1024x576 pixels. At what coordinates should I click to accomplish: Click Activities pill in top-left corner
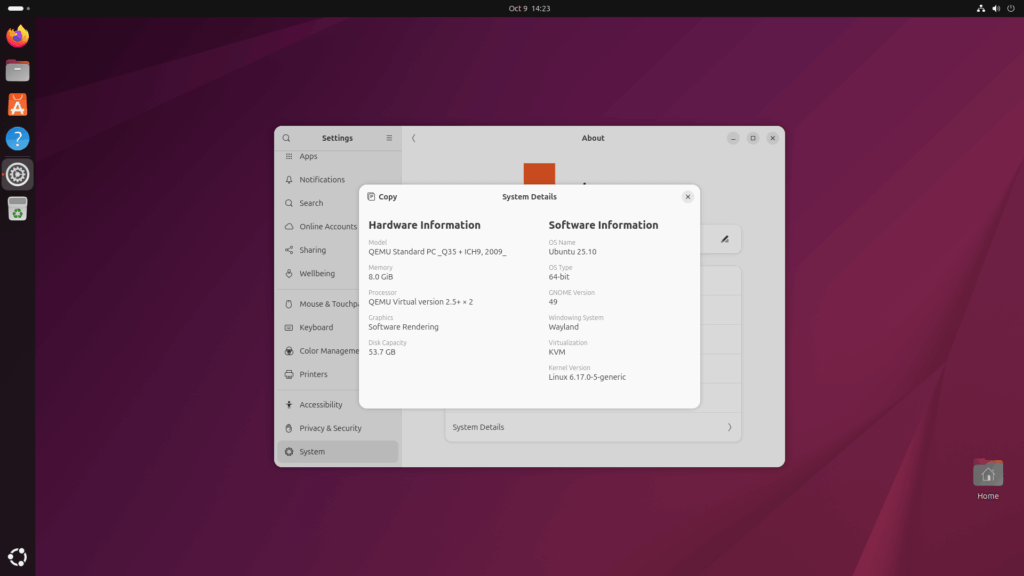(x=18, y=8)
